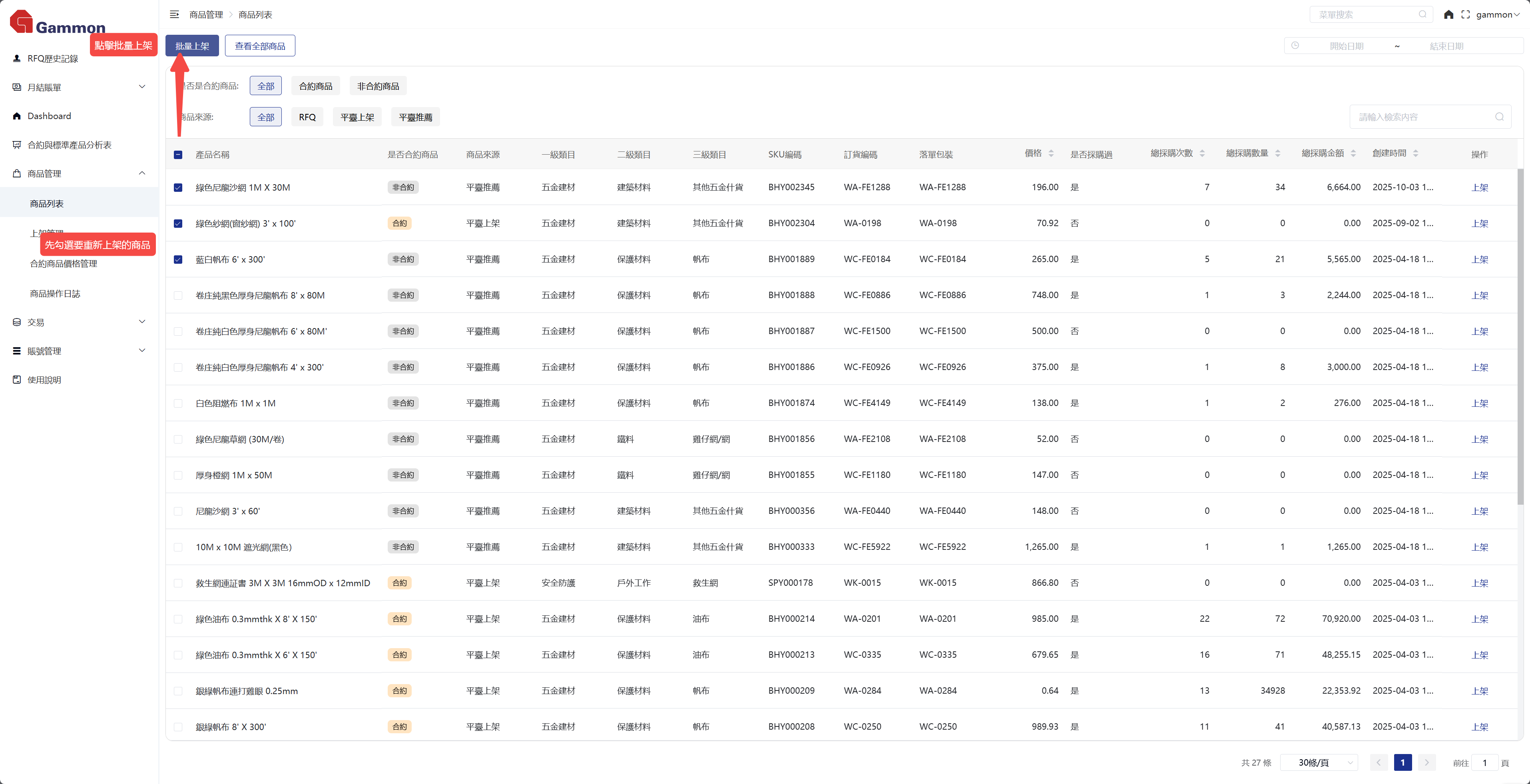Open the 30條/頁 page size dropdown

pos(1319,762)
